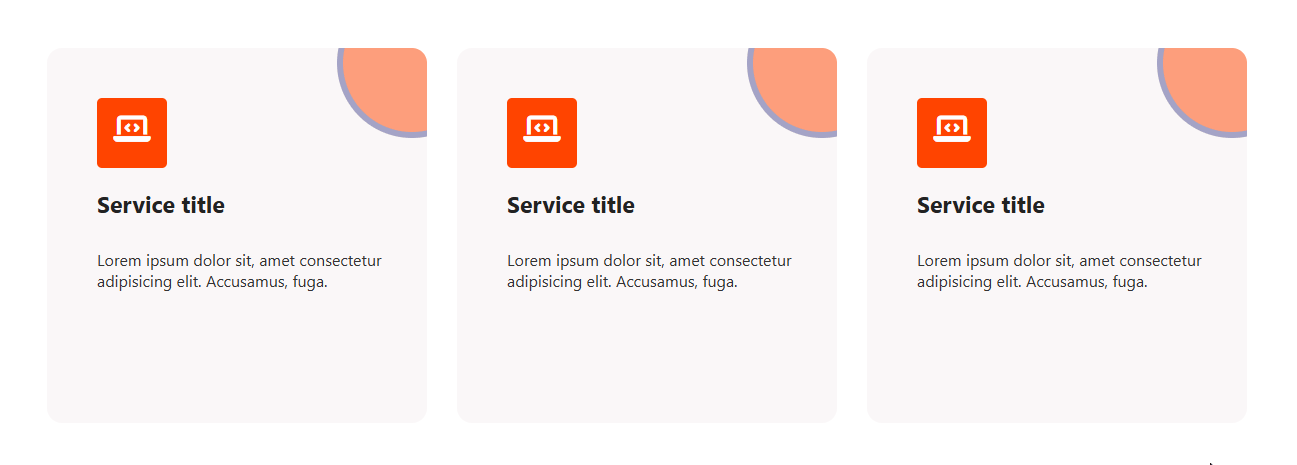Click "adipisicing elit. Accusamus, fuga." in the middle card
1297x465 pixels.
622,282
